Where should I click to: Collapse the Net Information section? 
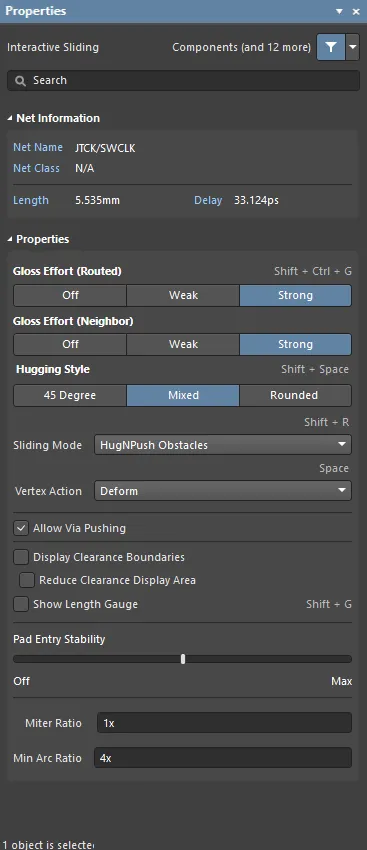pyautogui.click(x=10, y=118)
